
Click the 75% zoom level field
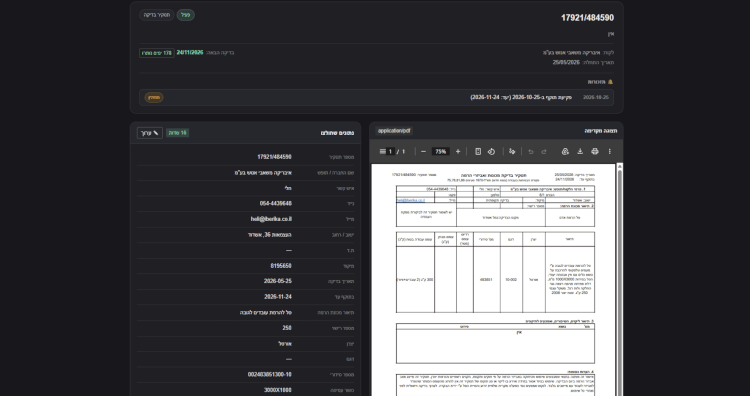coord(441,152)
